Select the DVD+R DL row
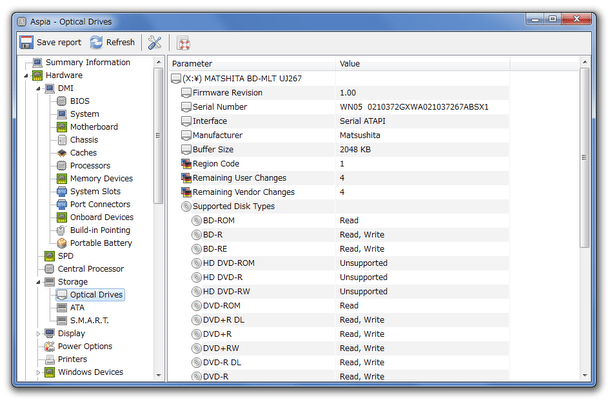The height and width of the screenshot is (402, 610). coord(339,320)
